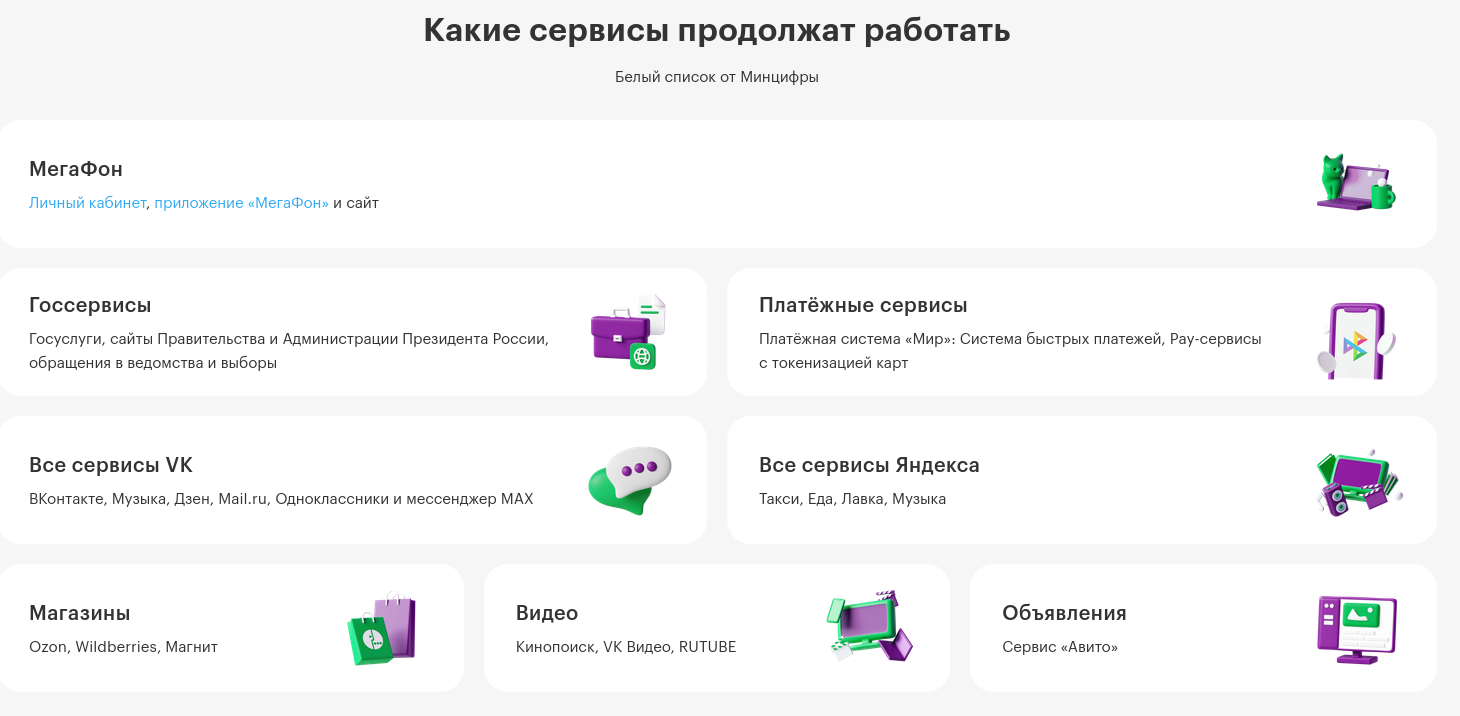
Task: Click the Объявления card title
Action: (x=1064, y=613)
